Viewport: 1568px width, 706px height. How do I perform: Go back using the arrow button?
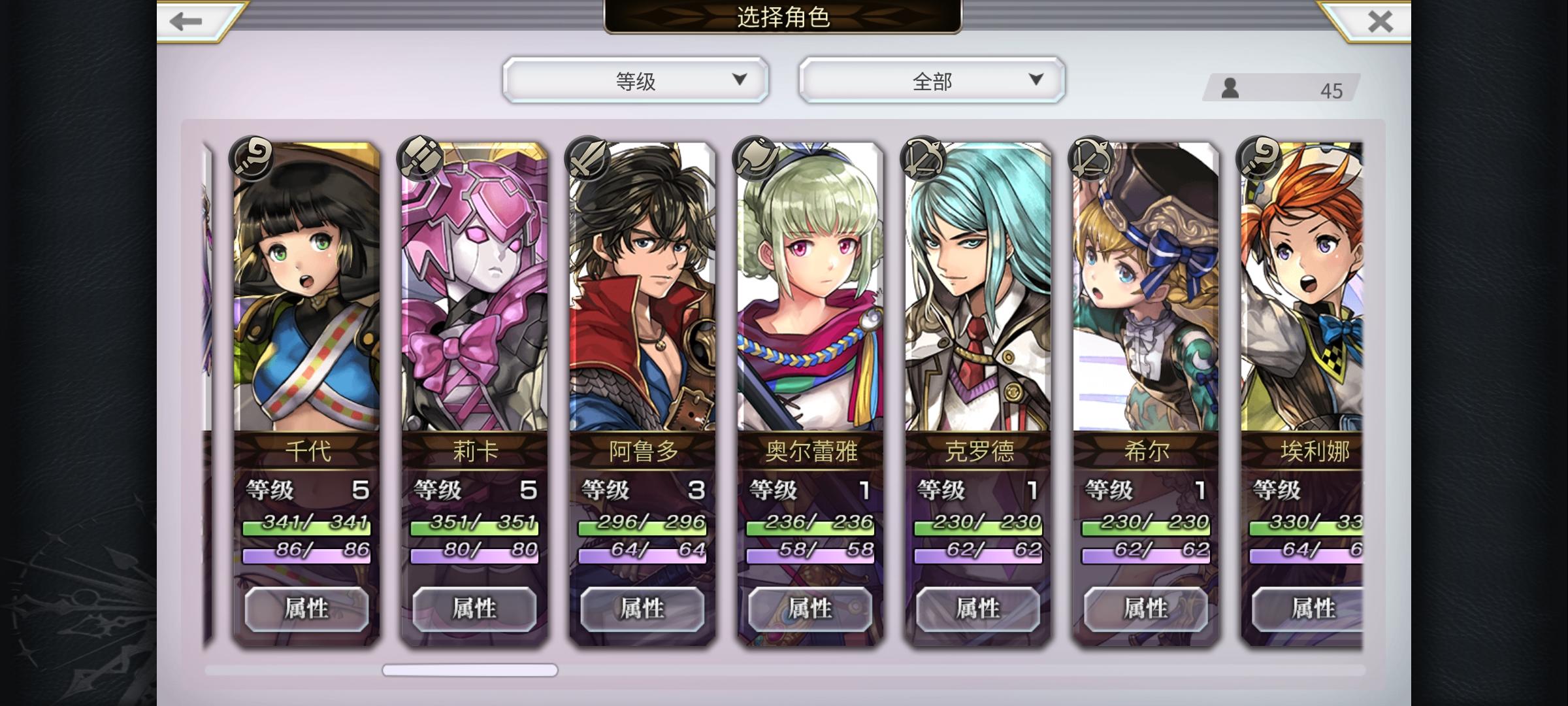coord(189,21)
